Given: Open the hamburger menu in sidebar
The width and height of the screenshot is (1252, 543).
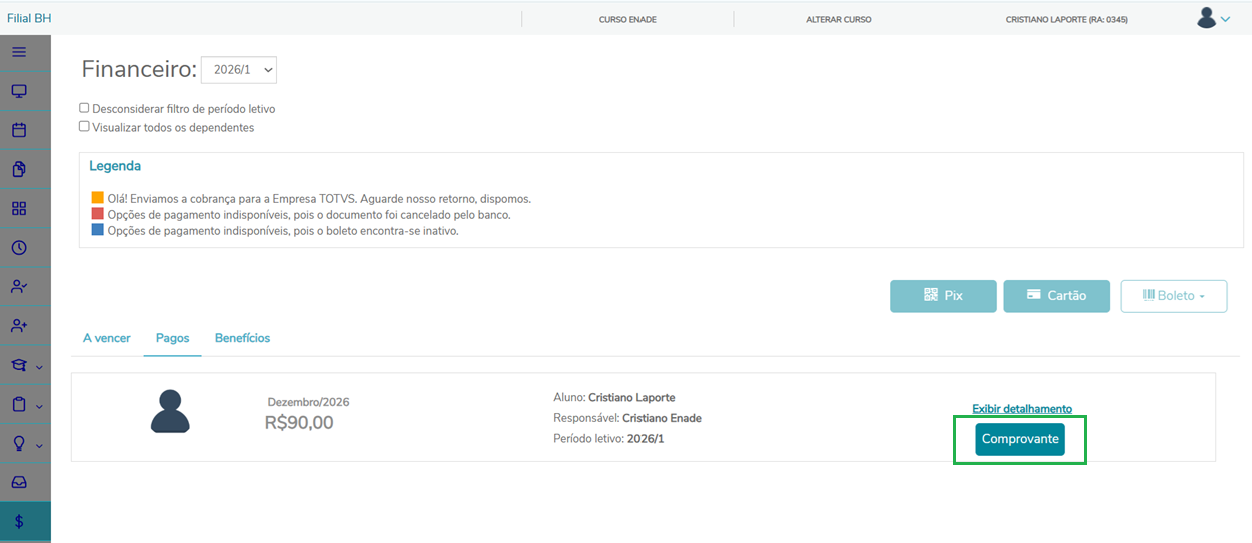Looking at the screenshot, I should [19, 52].
